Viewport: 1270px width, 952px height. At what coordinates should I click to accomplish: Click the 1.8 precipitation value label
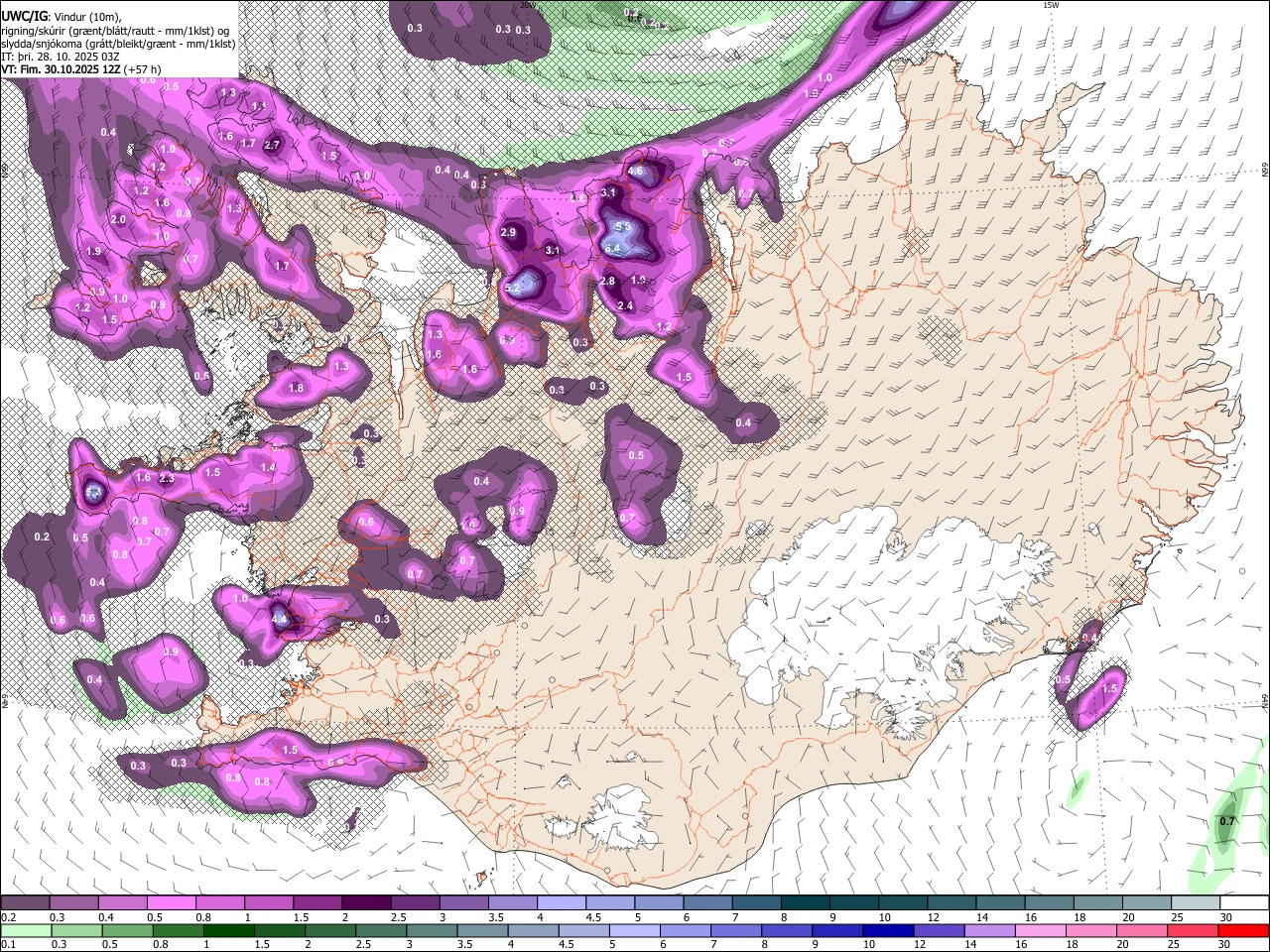tap(296, 388)
